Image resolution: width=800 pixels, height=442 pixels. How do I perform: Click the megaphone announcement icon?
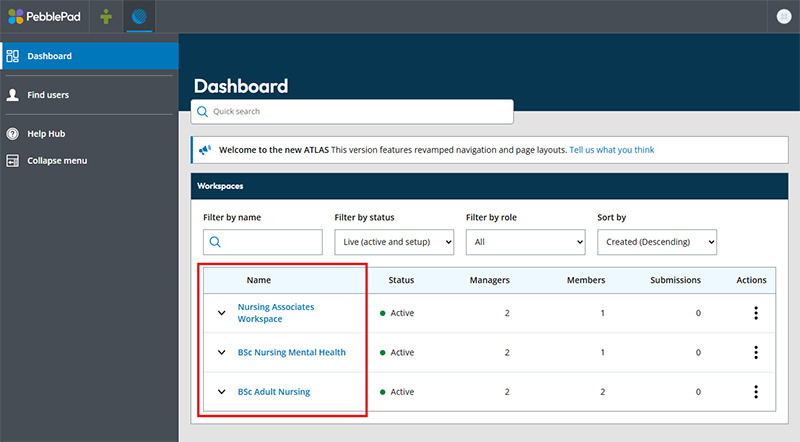coord(205,150)
